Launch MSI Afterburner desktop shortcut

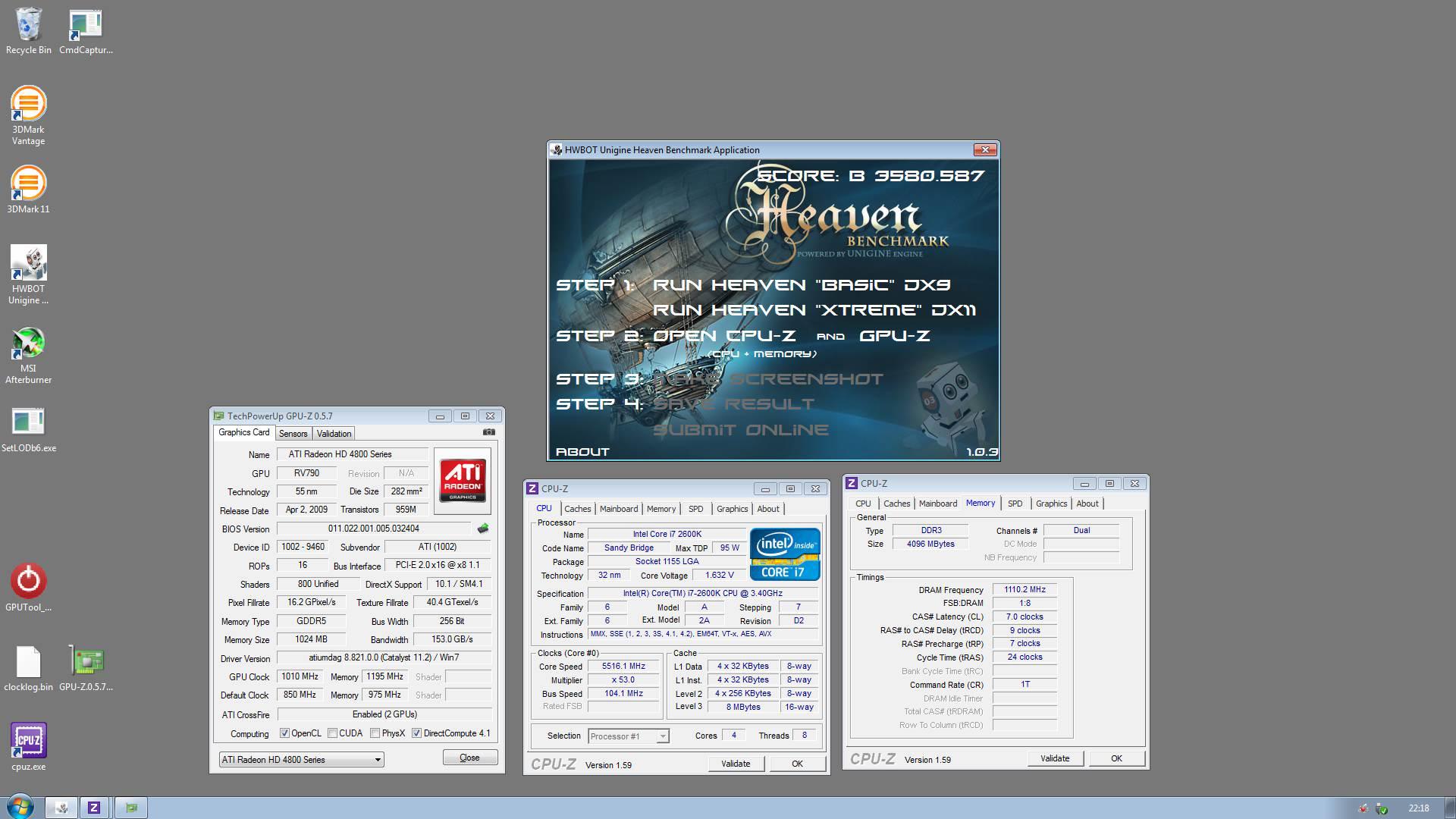28,355
